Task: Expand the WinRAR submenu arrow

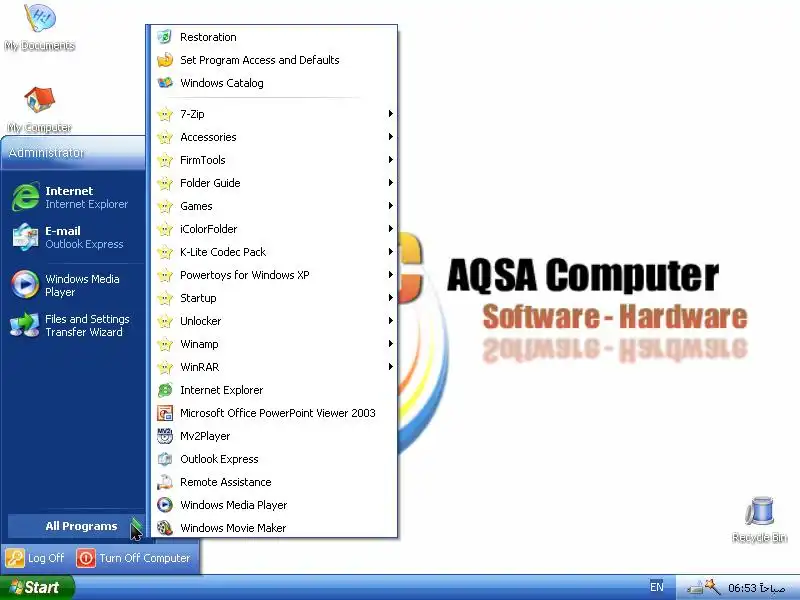Action: [x=390, y=367]
